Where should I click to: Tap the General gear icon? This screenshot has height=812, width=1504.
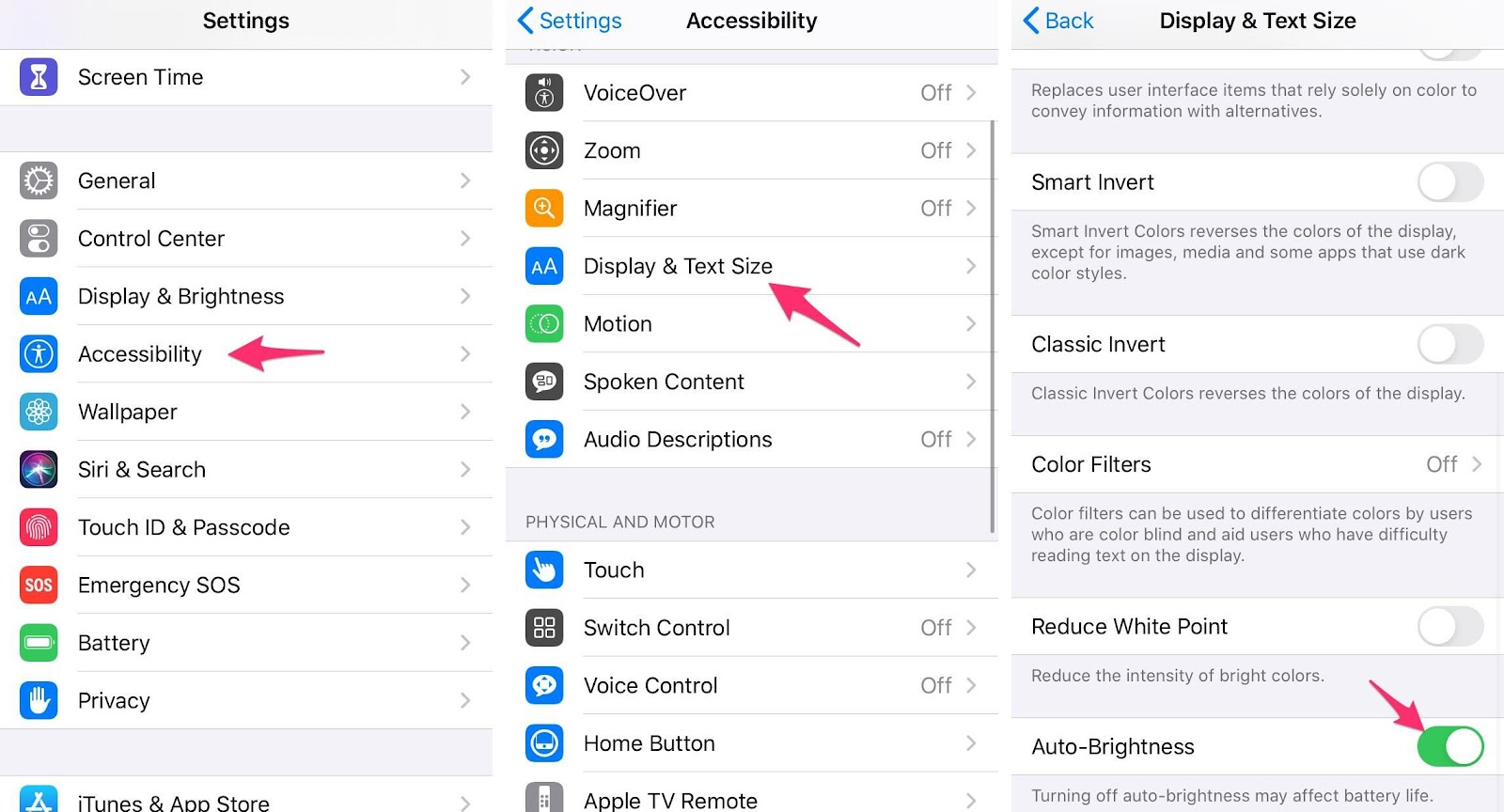(39, 180)
